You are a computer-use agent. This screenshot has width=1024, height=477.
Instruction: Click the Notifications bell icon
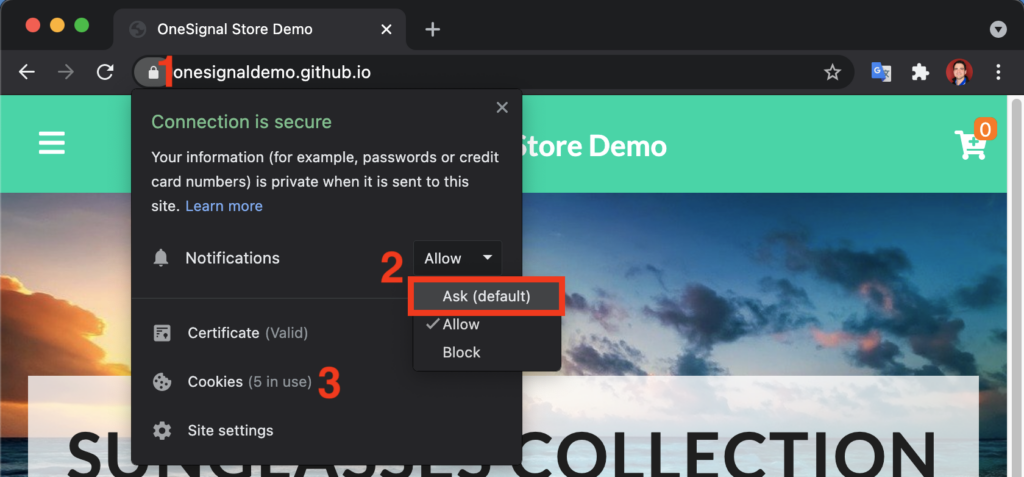[x=161, y=258]
